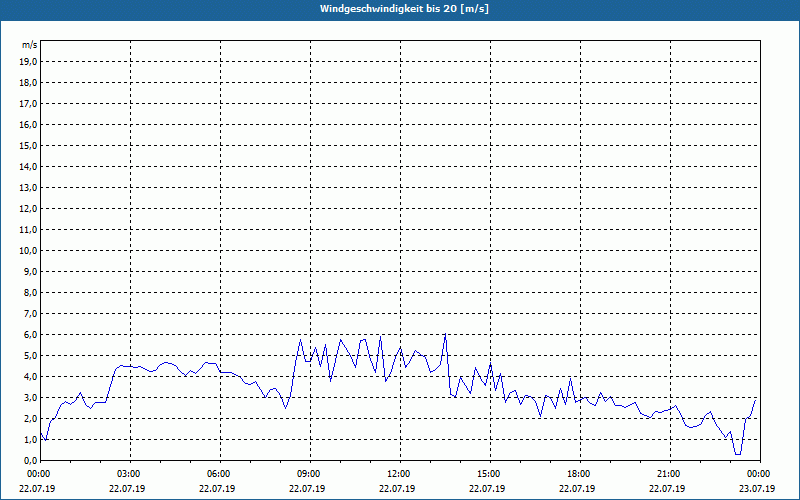Click the 09:00 time axis label

point(310,474)
